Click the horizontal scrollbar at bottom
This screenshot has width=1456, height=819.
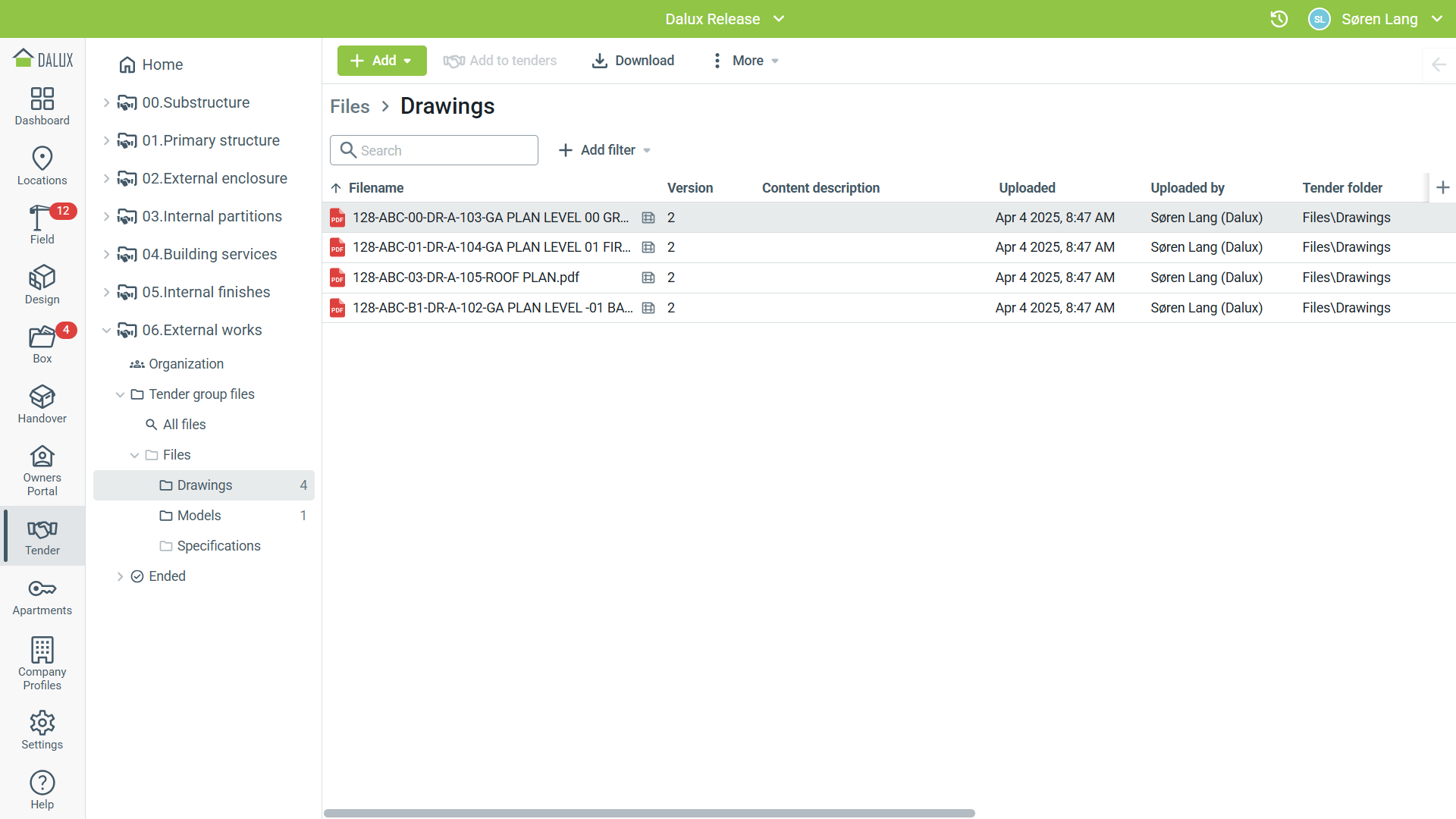649,813
